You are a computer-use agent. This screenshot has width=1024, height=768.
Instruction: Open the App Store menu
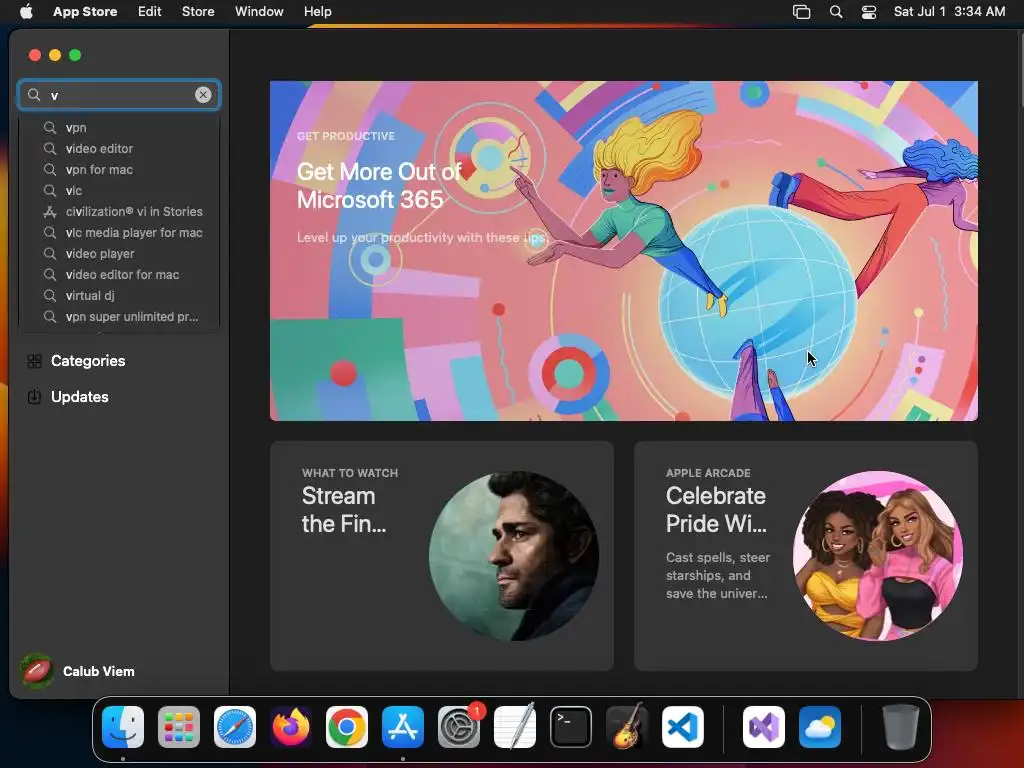coord(85,12)
